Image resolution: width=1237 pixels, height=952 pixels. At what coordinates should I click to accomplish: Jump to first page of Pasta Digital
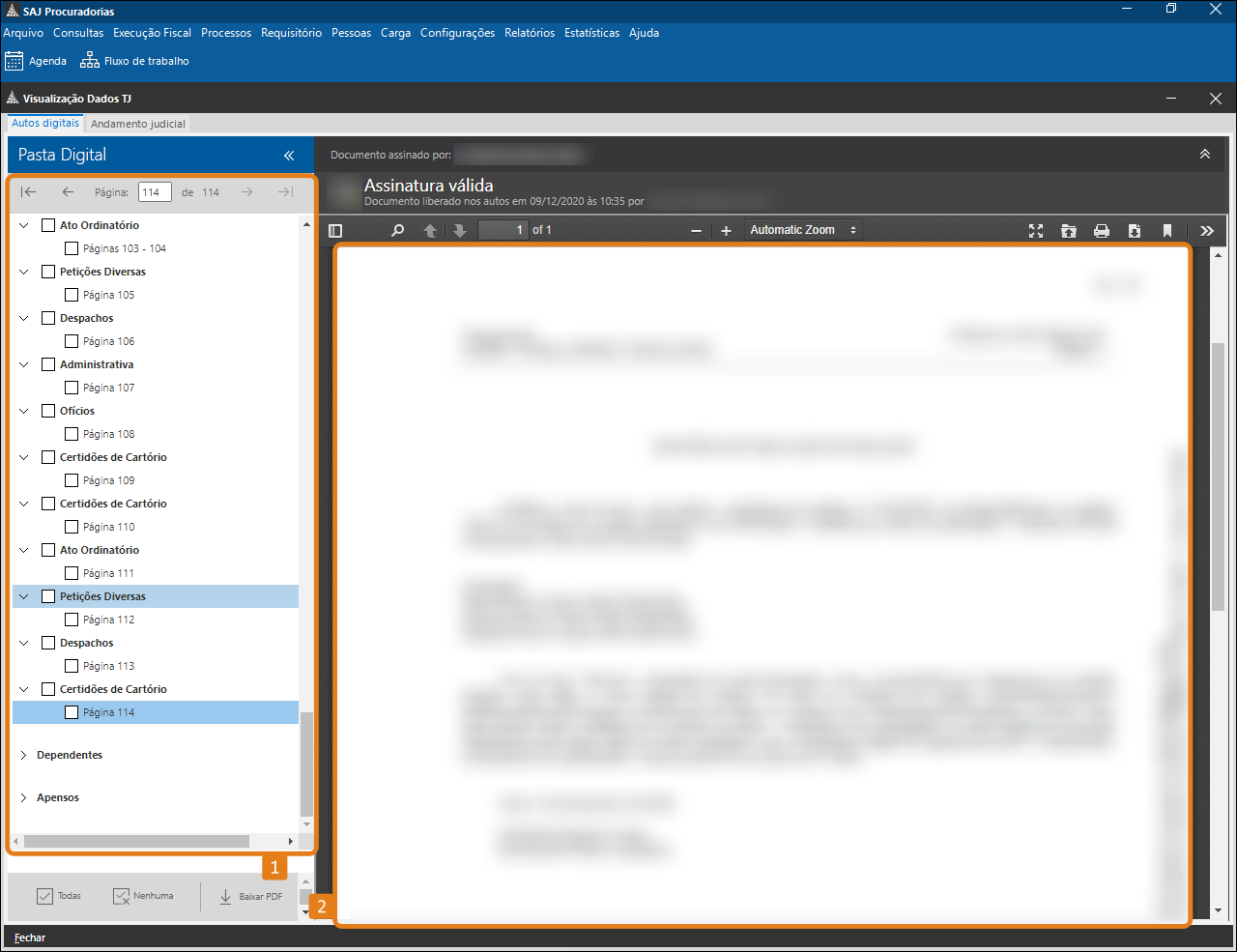pyautogui.click(x=29, y=192)
